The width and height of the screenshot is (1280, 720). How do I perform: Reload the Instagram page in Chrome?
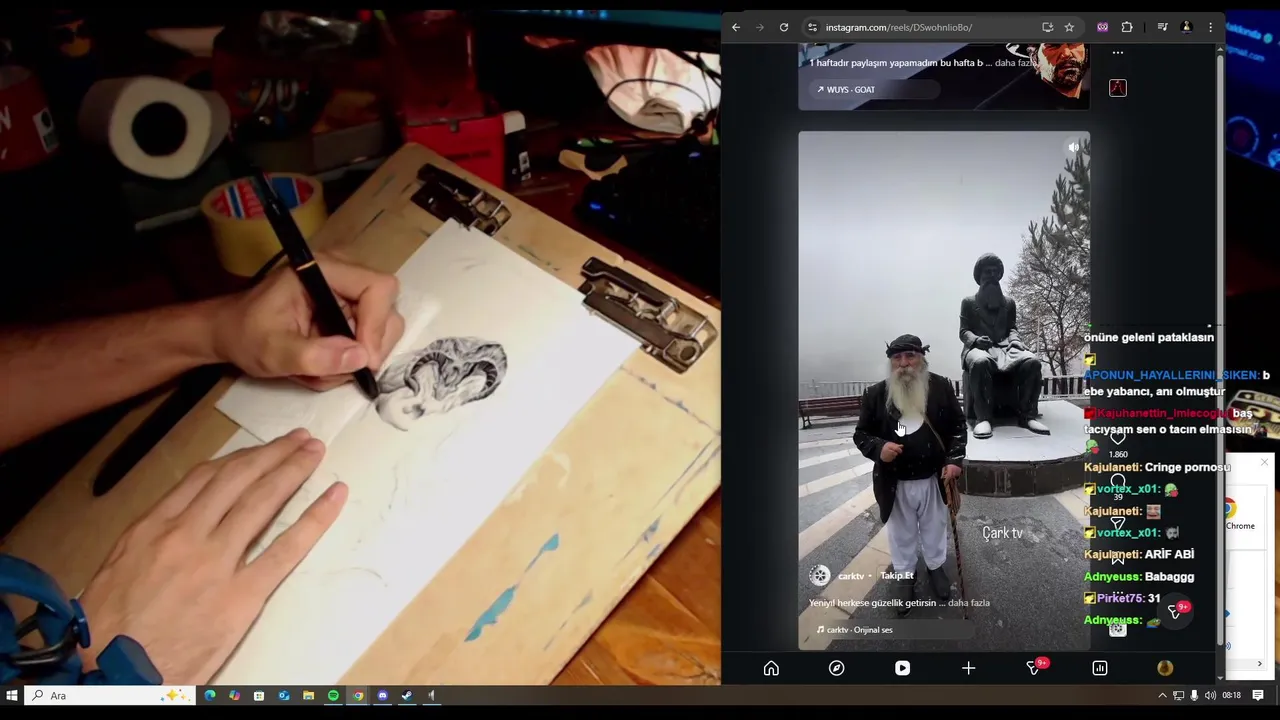click(x=784, y=27)
